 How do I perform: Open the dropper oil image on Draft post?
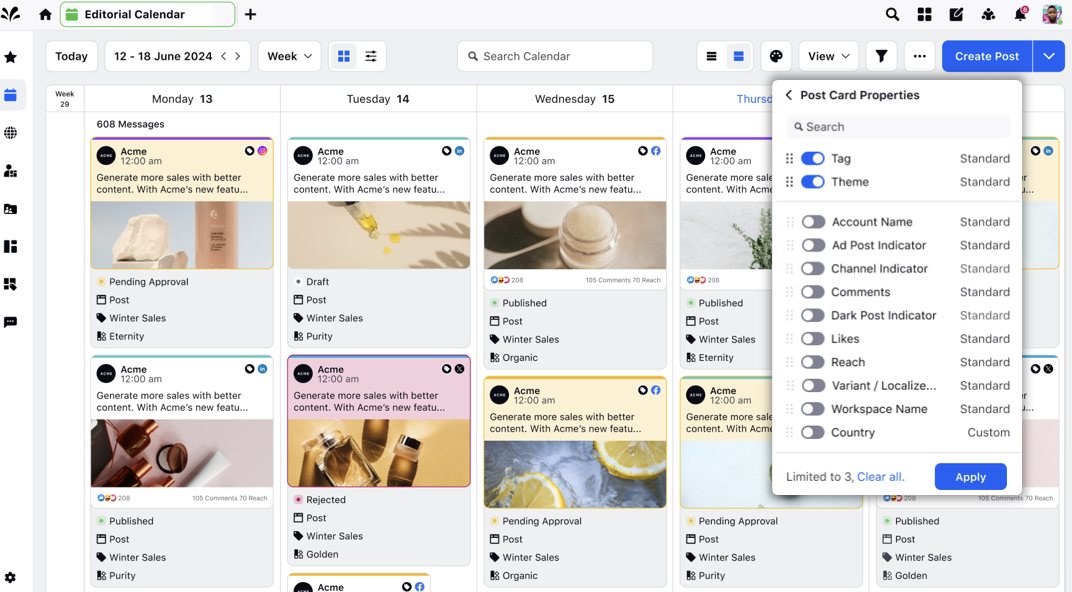click(379, 234)
